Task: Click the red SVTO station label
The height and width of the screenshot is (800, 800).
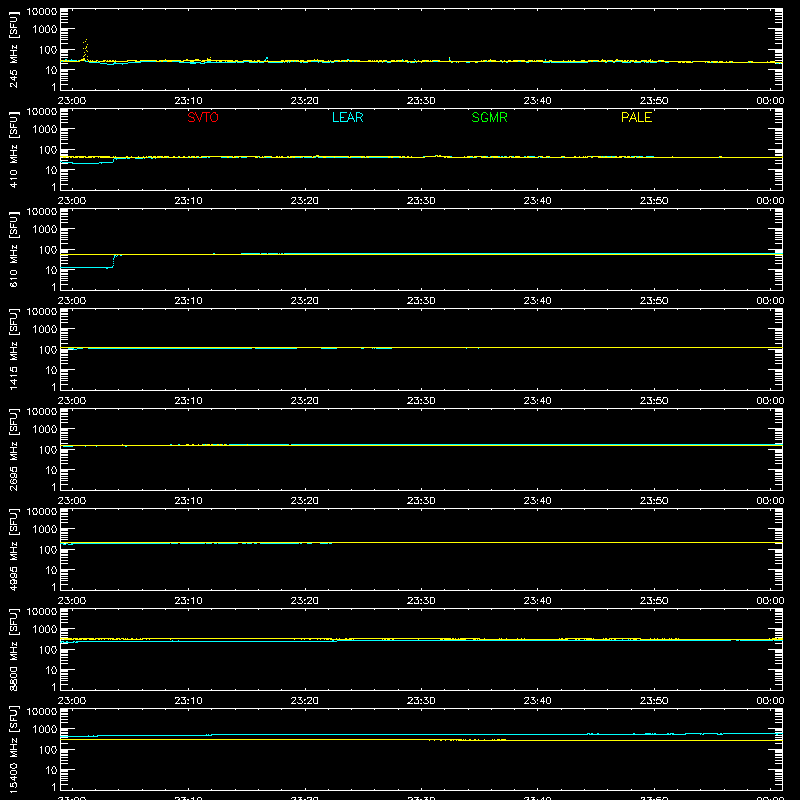Action: [203, 117]
